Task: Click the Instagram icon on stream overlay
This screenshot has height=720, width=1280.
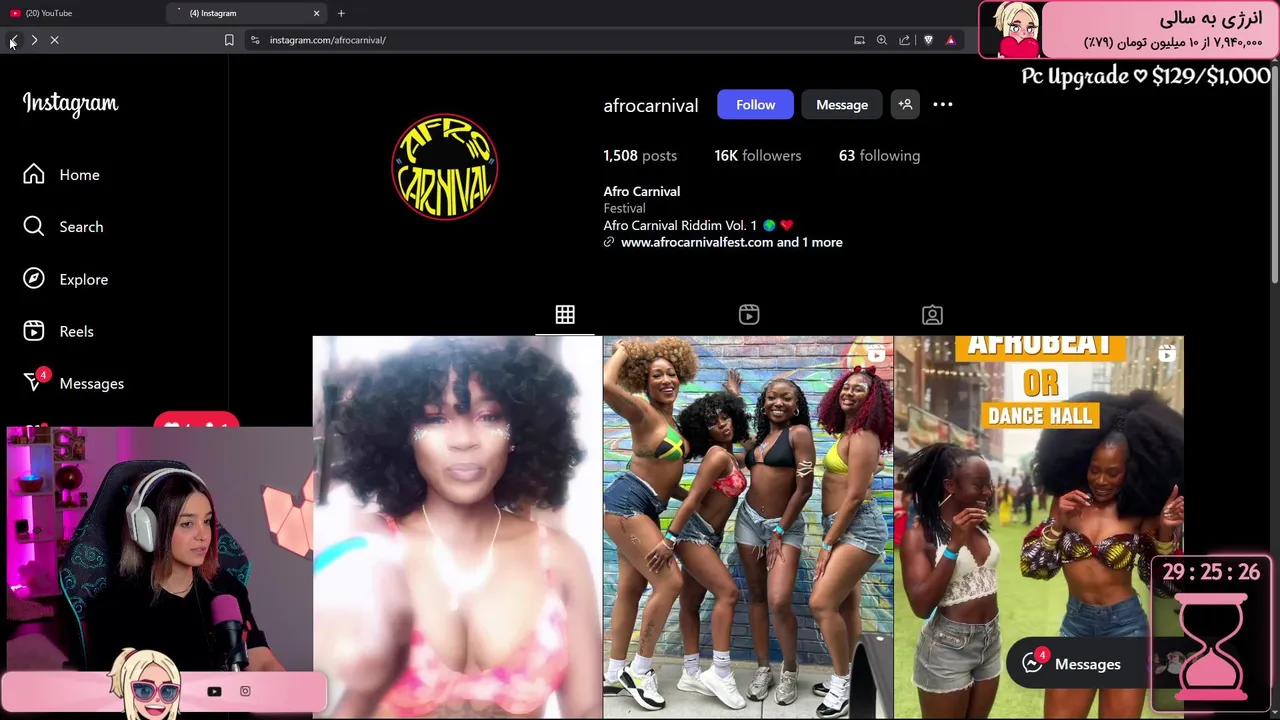Action: tap(245, 691)
